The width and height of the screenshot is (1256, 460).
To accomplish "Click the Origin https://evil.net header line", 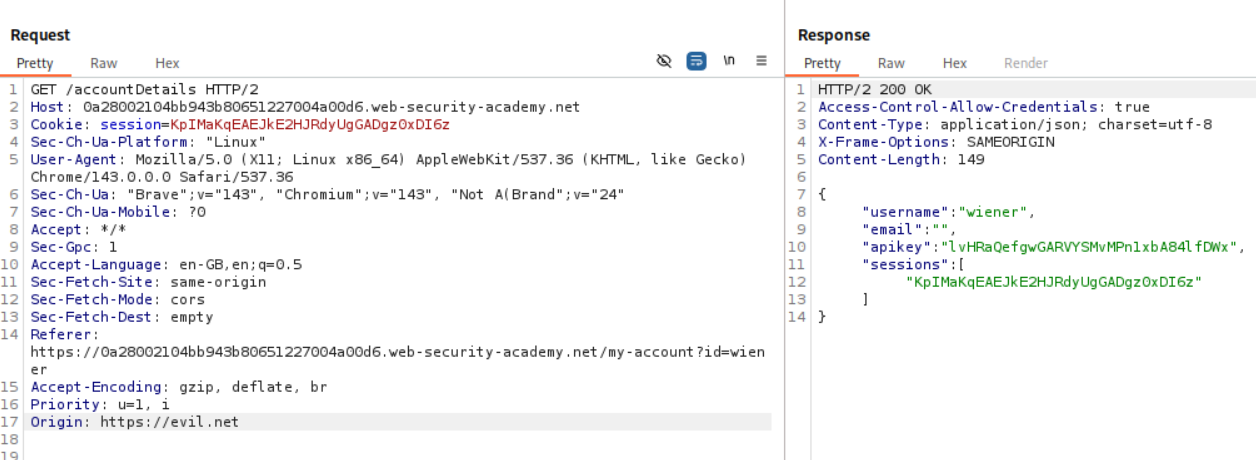I will tap(135, 422).
